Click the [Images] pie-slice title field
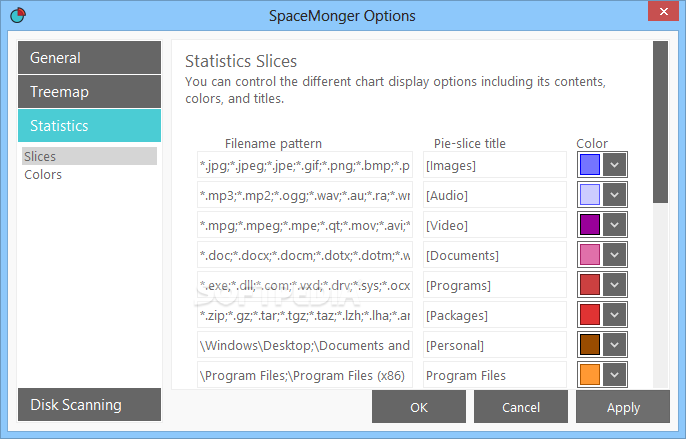Screen dimensions: 686x439 click(495, 165)
